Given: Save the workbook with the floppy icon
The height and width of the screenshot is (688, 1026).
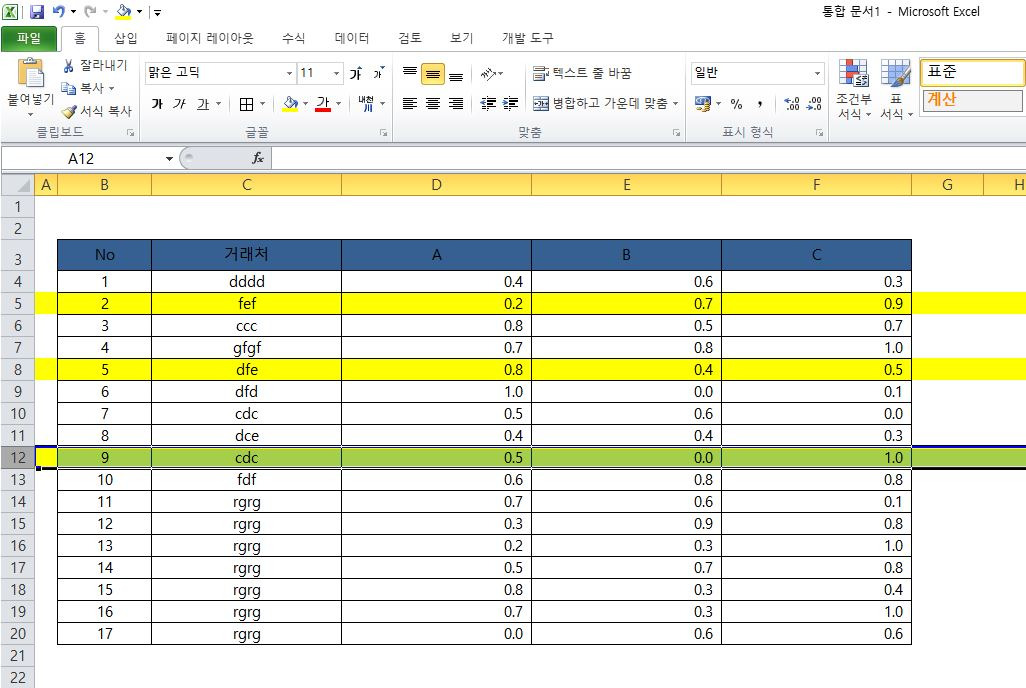Looking at the screenshot, I should pos(37,11).
